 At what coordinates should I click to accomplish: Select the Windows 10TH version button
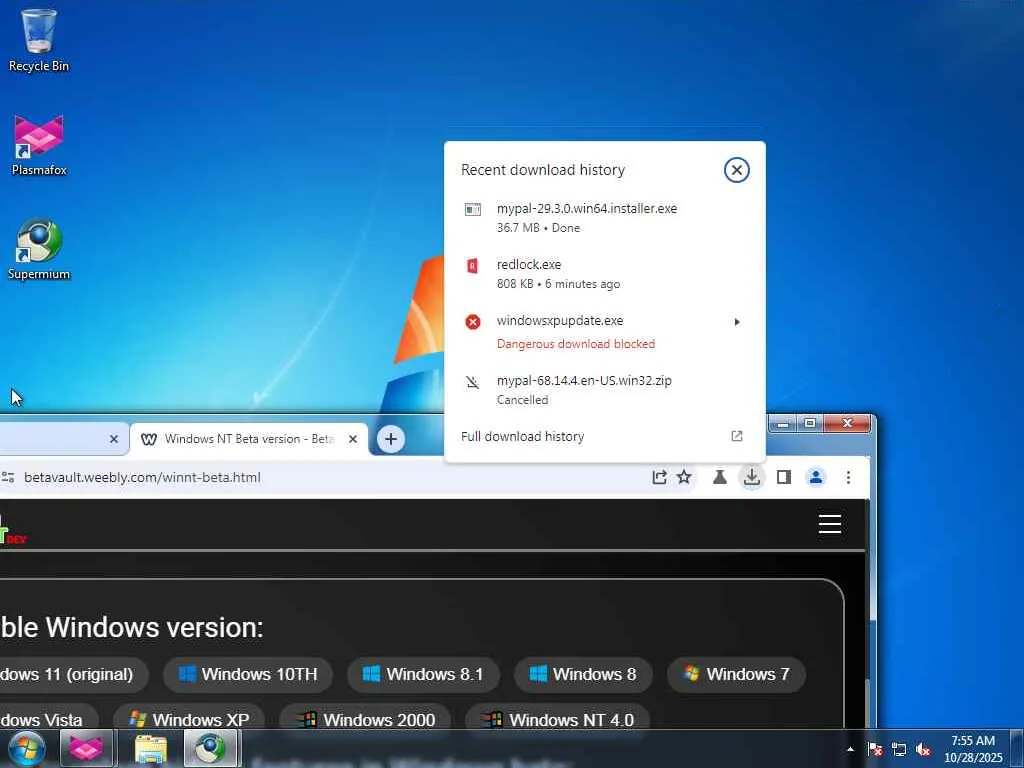248,674
